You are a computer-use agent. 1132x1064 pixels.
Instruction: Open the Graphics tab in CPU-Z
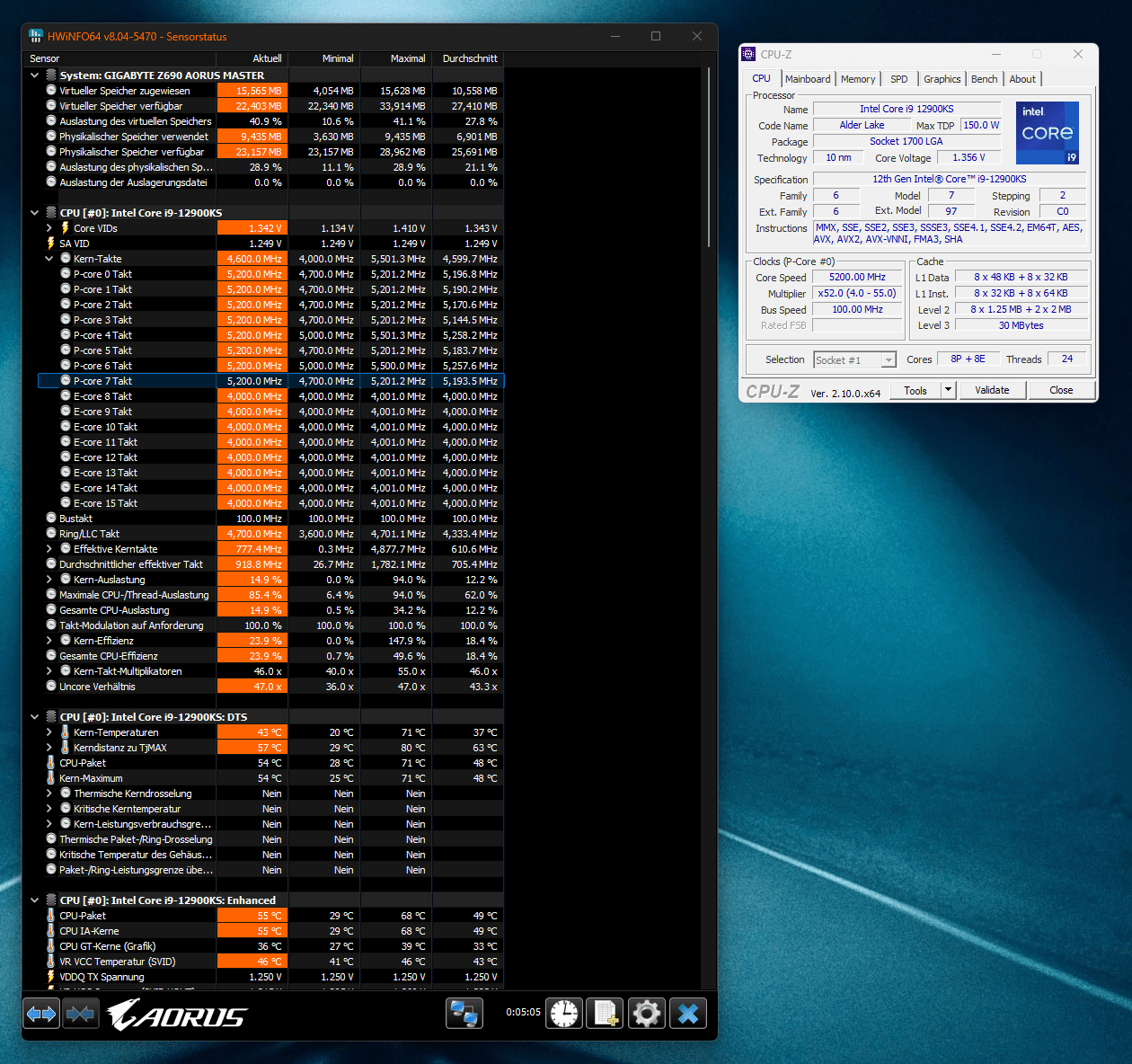[x=942, y=79]
